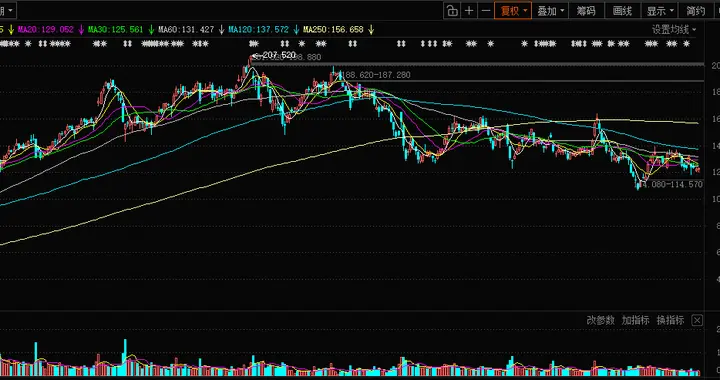
Task: Click the cyan down arrow after MA120
Action: click(x=296, y=30)
